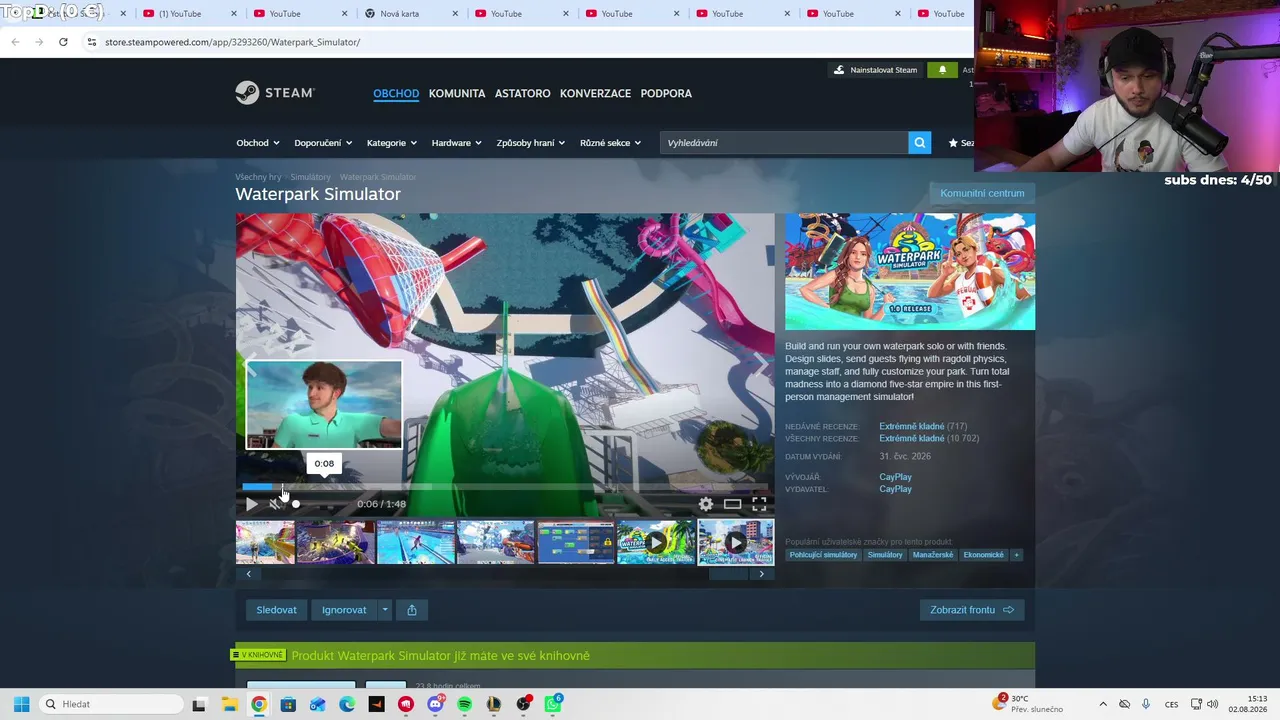
Task: Move the media carousel to the left
Action: point(248,574)
